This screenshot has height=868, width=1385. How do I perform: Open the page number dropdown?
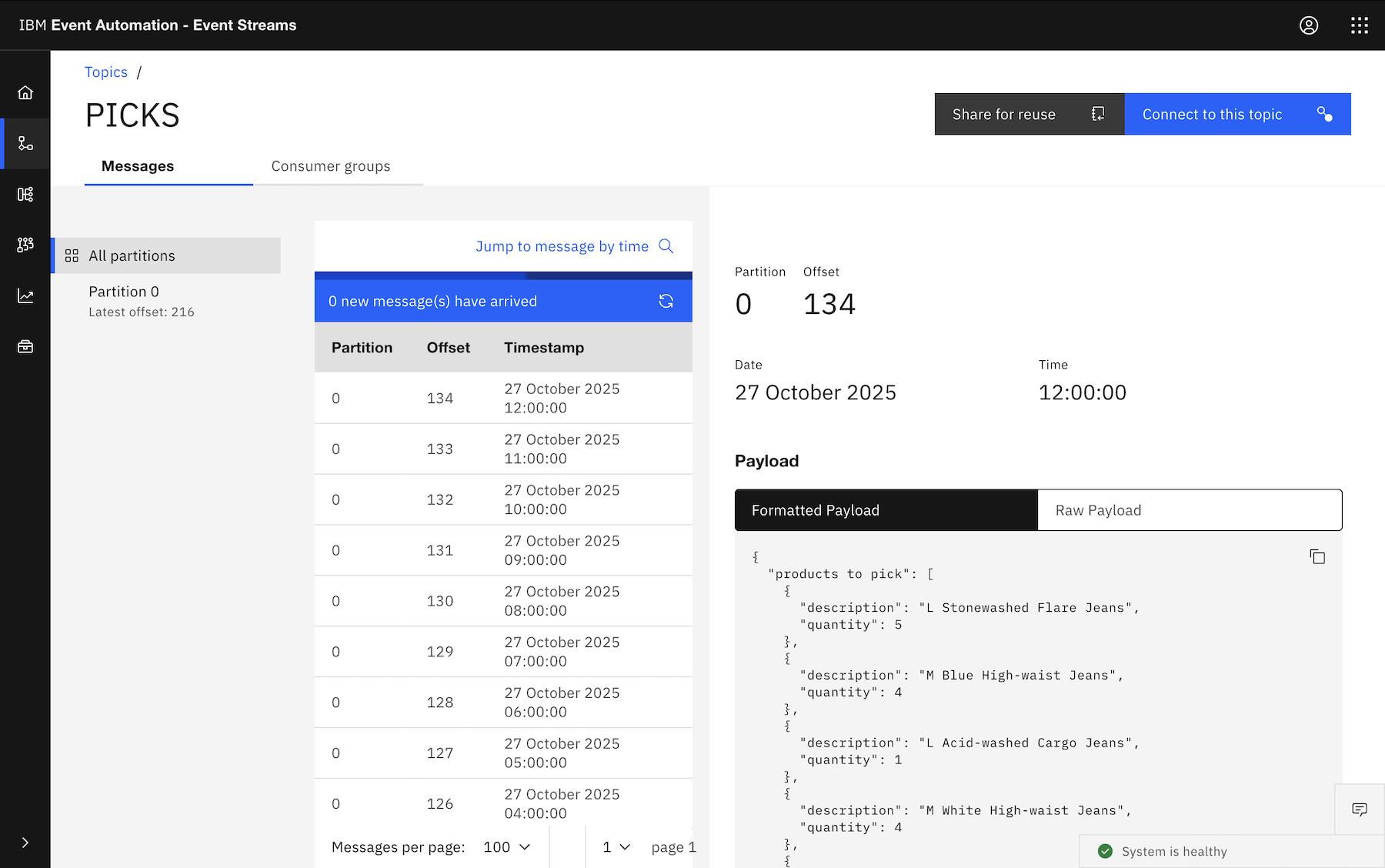coord(616,847)
